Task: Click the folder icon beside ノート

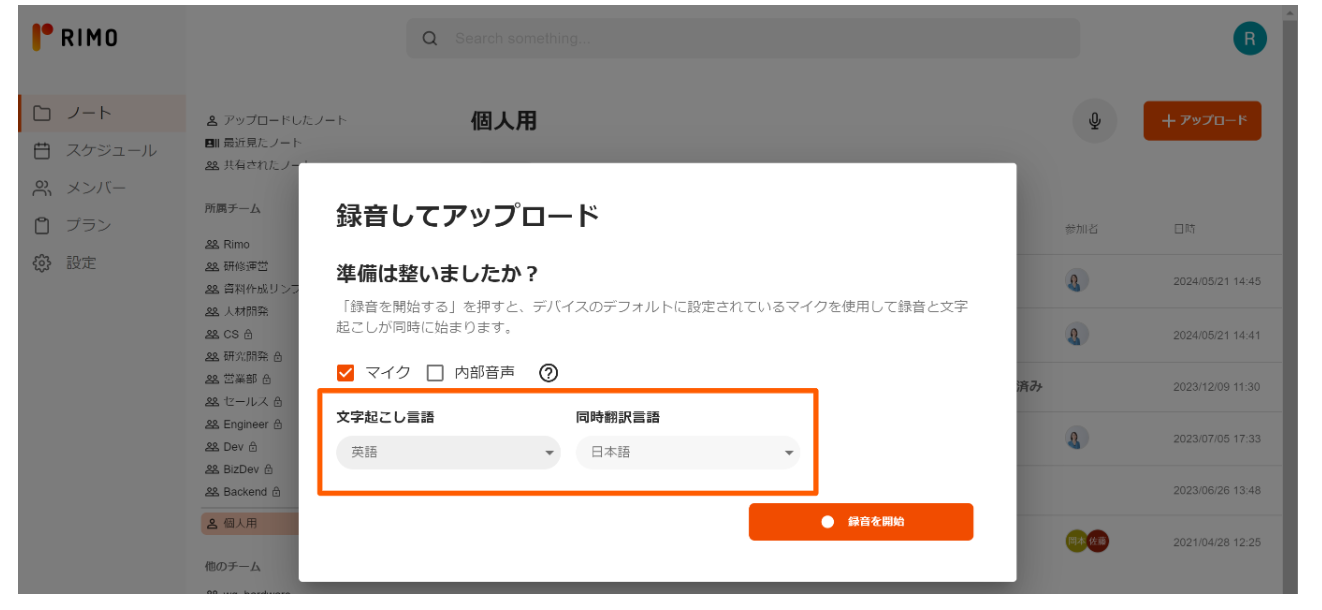Action: pos(41,113)
